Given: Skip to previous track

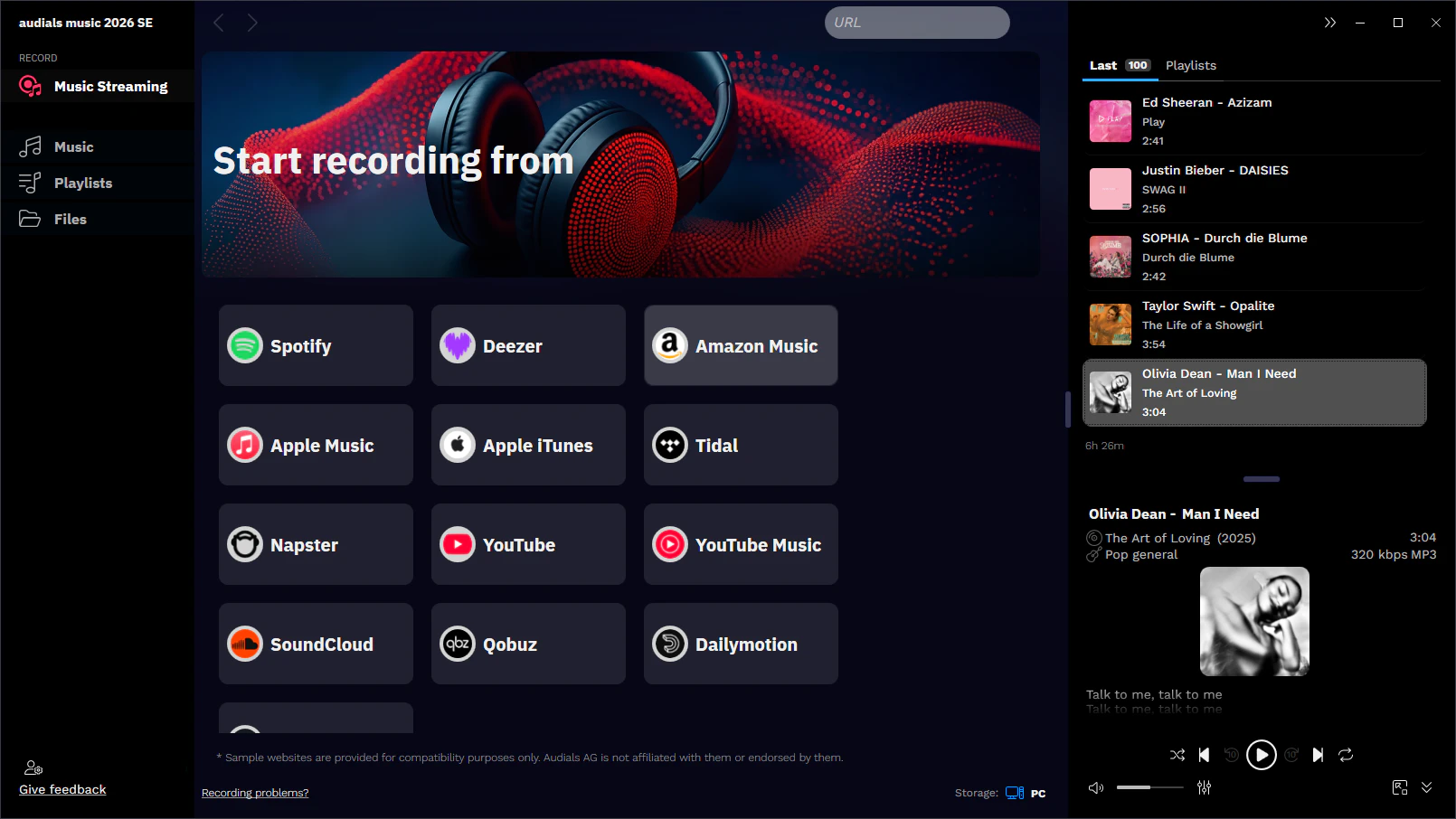Looking at the screenshot, I should pos(1204,755).
